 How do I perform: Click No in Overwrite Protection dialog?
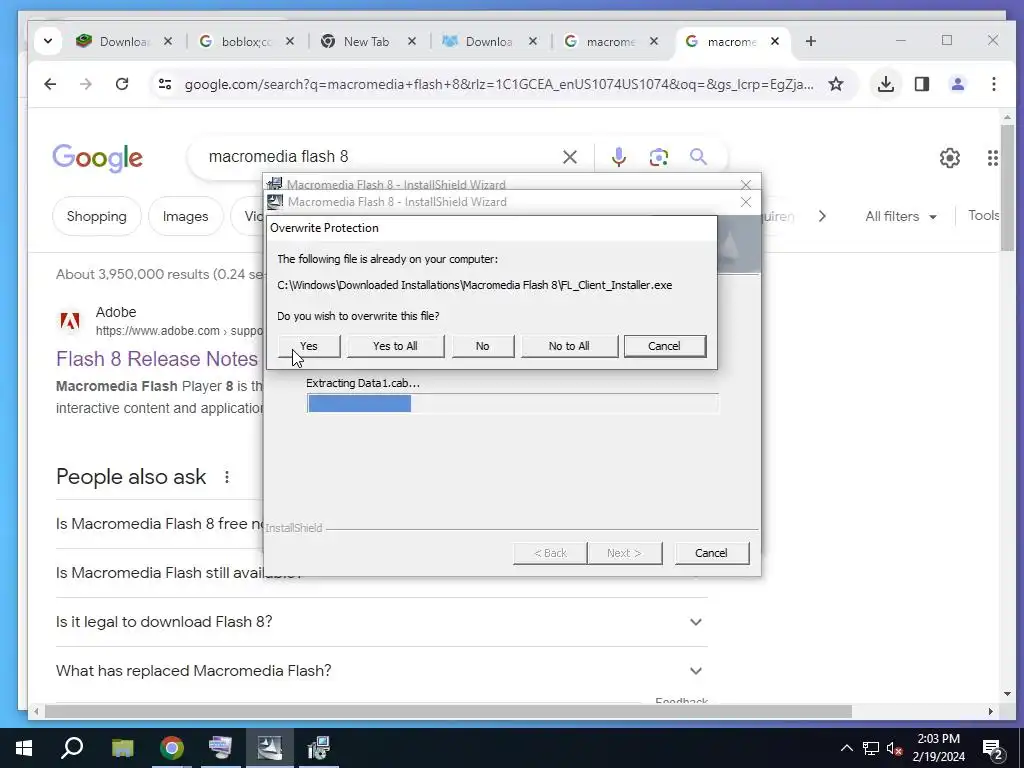[x=482, y=346]
